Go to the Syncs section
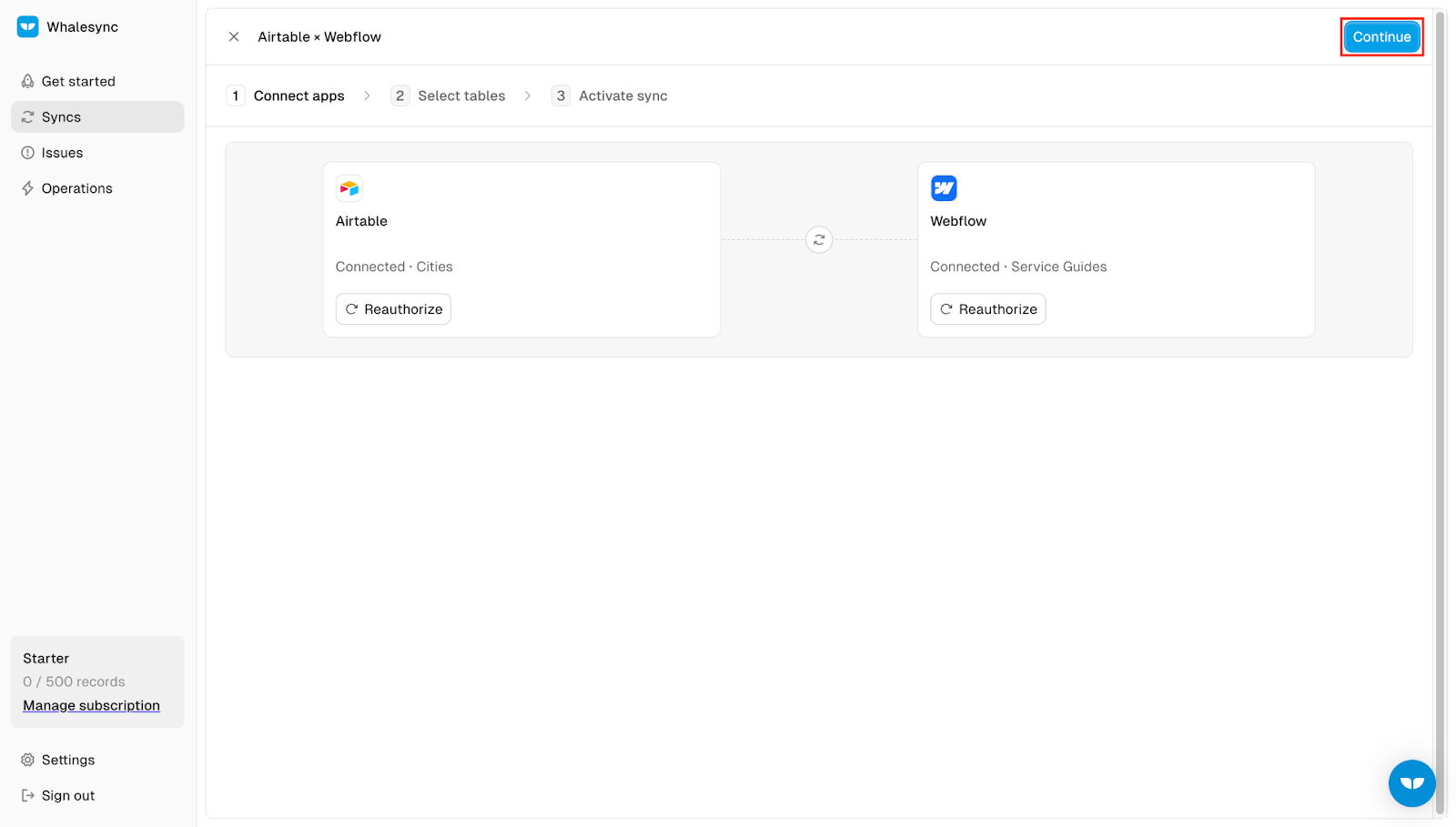Image resolution: width=1456 pixels, height=827 pixels. [97, 116]
